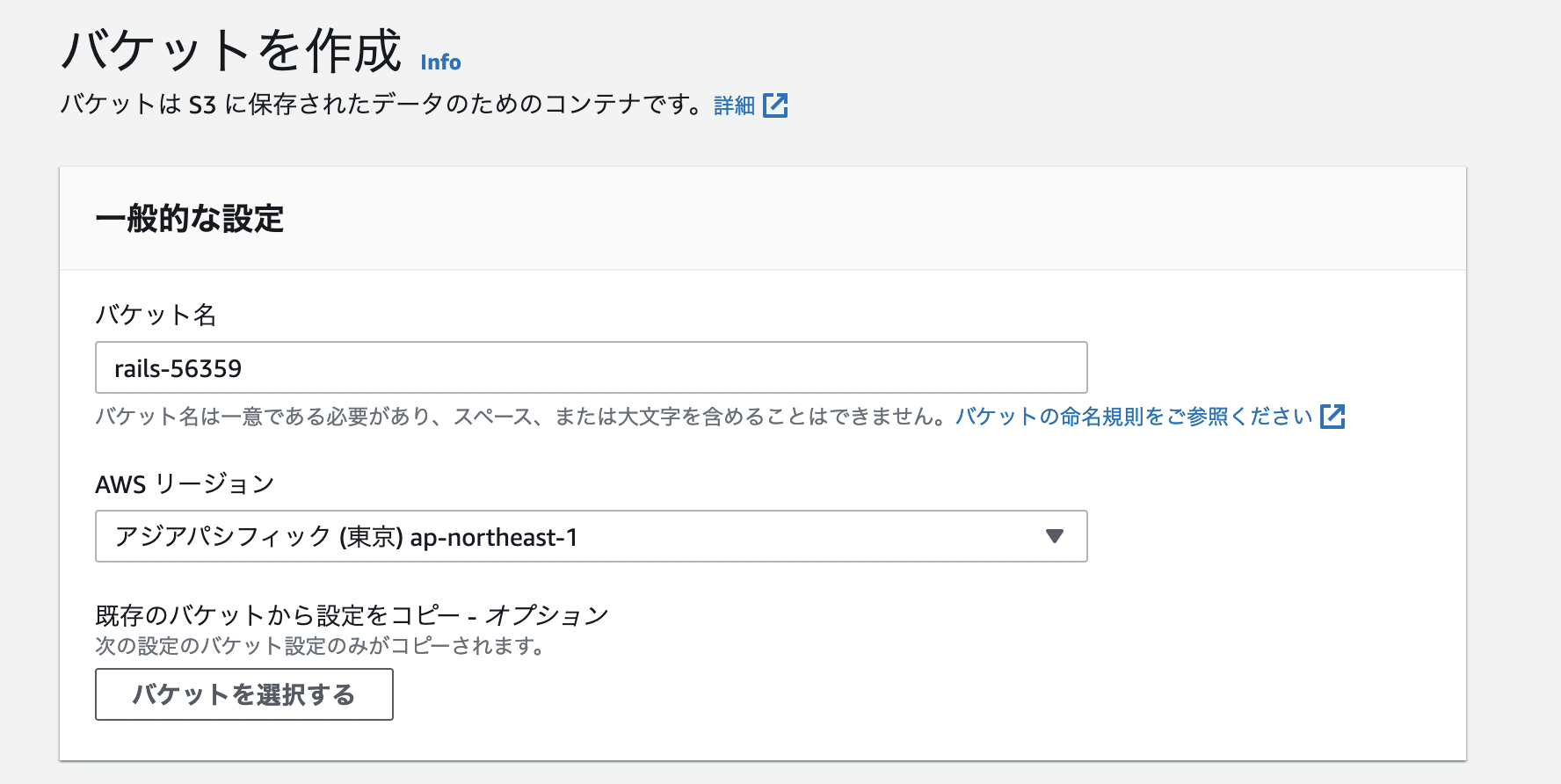The image size is (1561, 784).
Task: Click the external-link icon next to 詳細
Action: click(775, 105)
